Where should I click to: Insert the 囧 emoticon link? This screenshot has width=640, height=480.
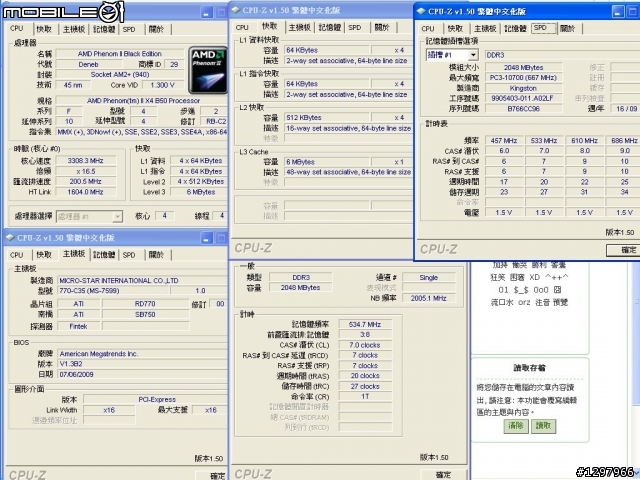pos(558,290)
